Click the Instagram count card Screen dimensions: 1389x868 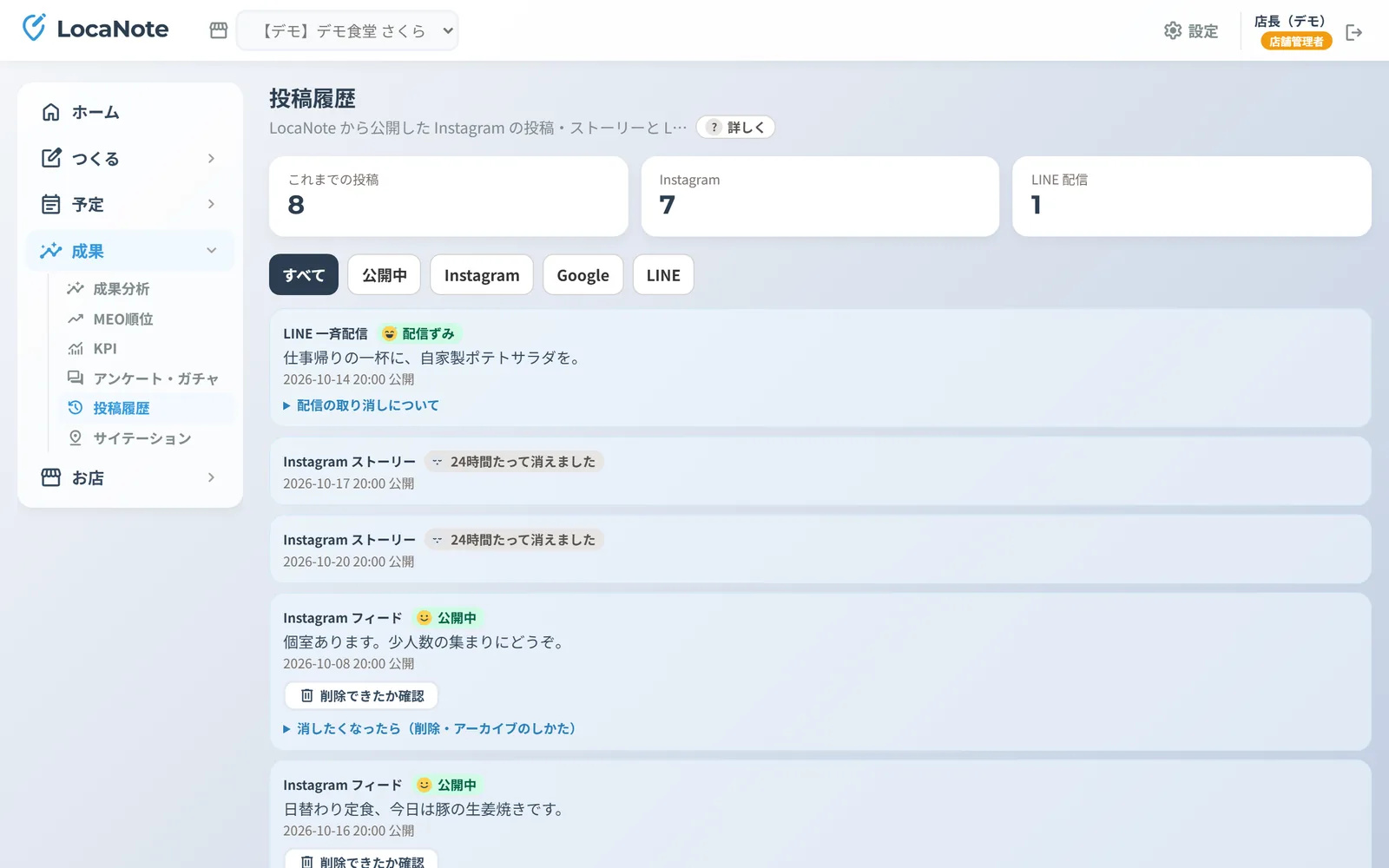[820, 196]
